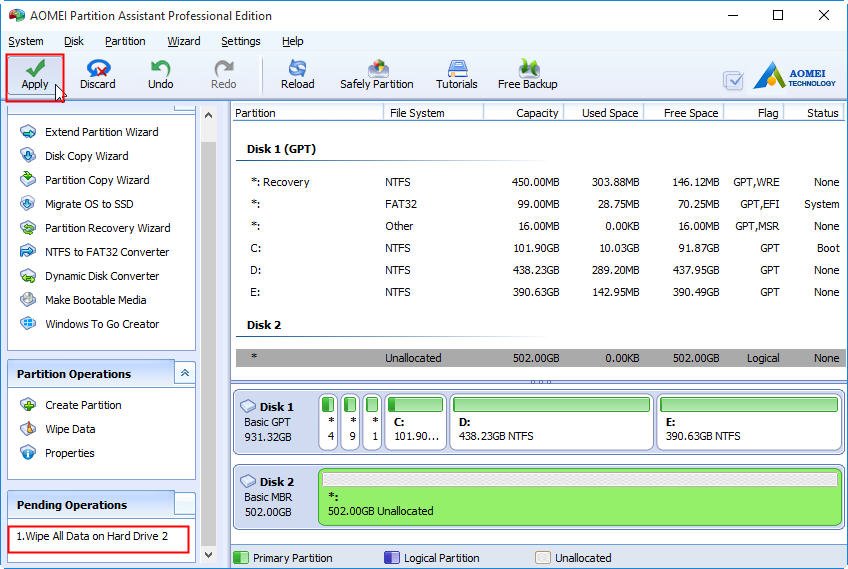The image size is (848, 569).
Task: Click Create Partition operation
Action: pyautogui.click(x=83, y=405)
